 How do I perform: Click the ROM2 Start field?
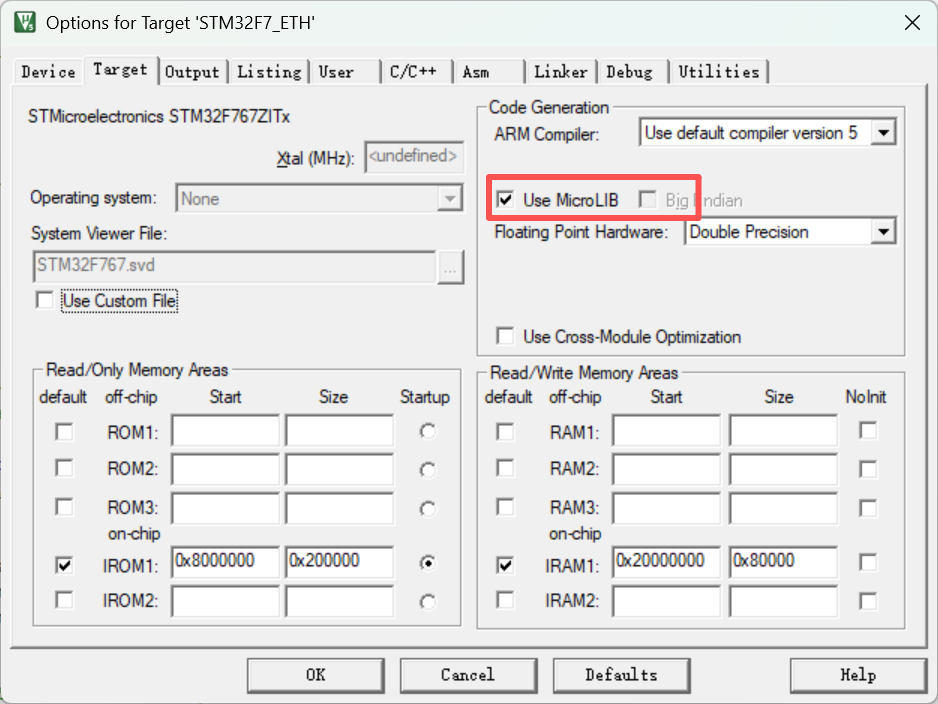click(x=225, y=470)
